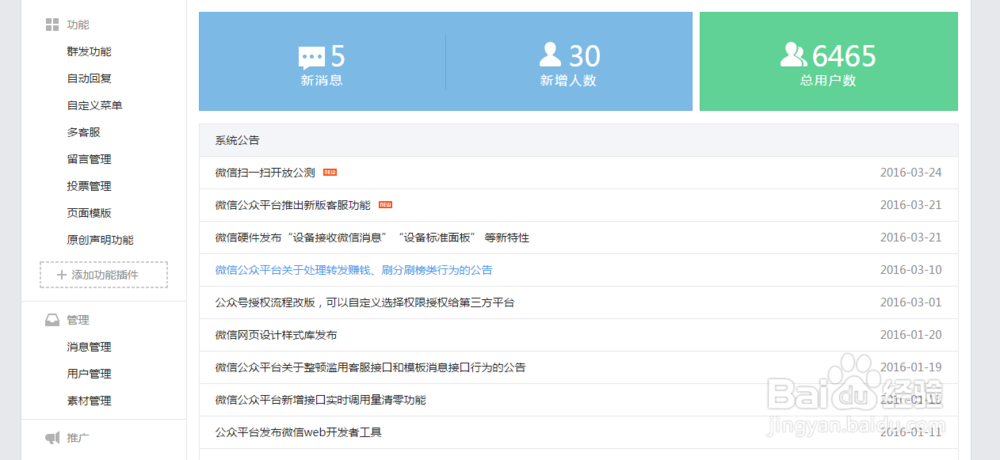This screenshot has width=1000, height=460.
Task: Click the 功能 section label
Action: [78, 25]
